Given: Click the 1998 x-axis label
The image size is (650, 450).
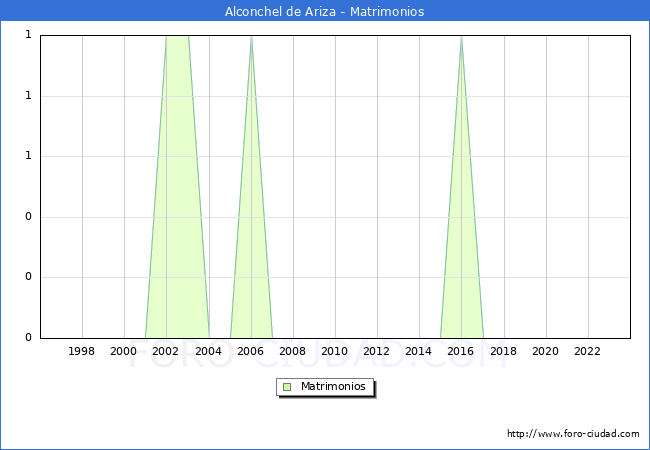Looking at the screenshot, I should point(82,351).
